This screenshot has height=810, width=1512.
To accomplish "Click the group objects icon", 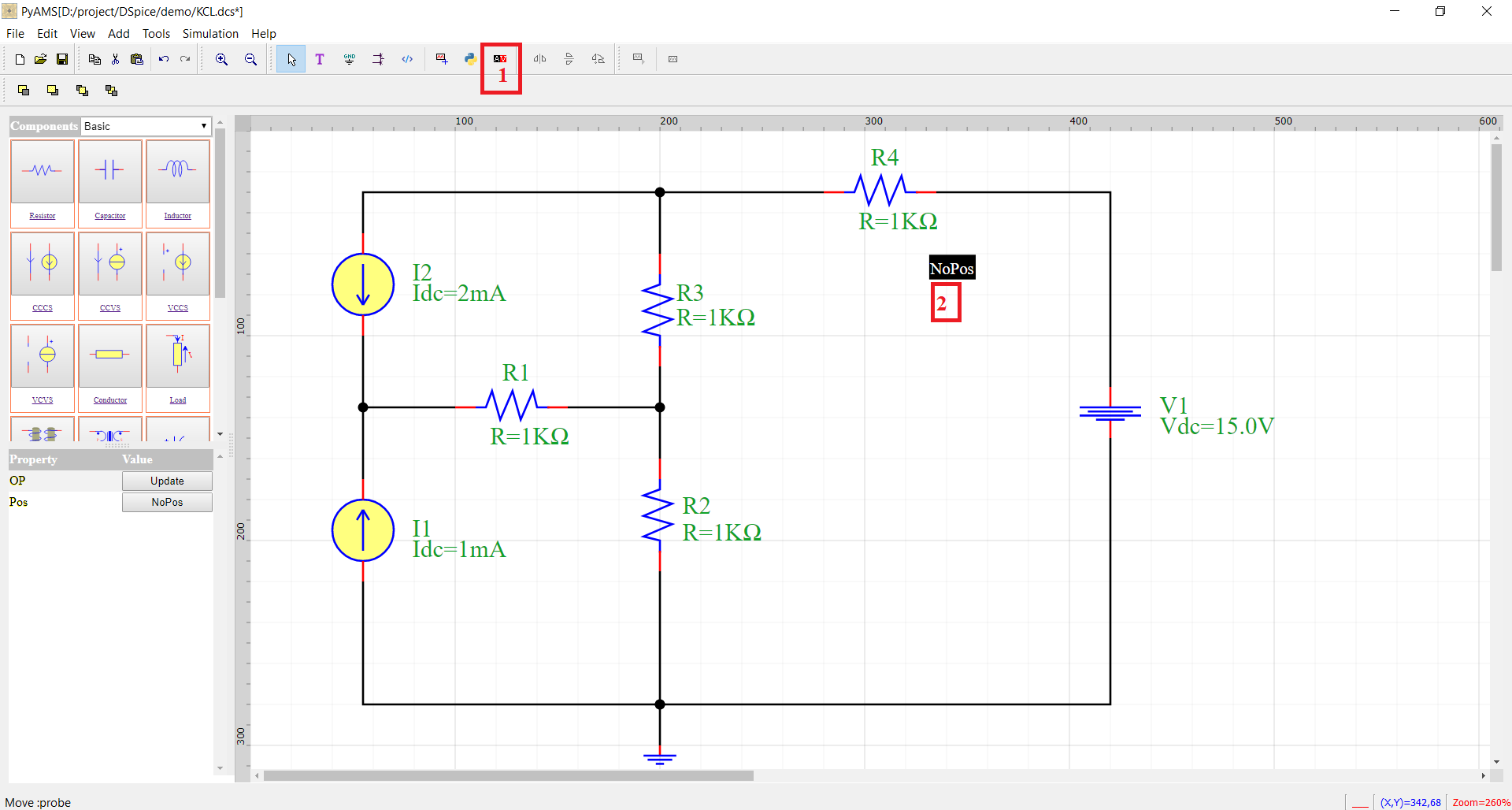I will click(82, 91).
